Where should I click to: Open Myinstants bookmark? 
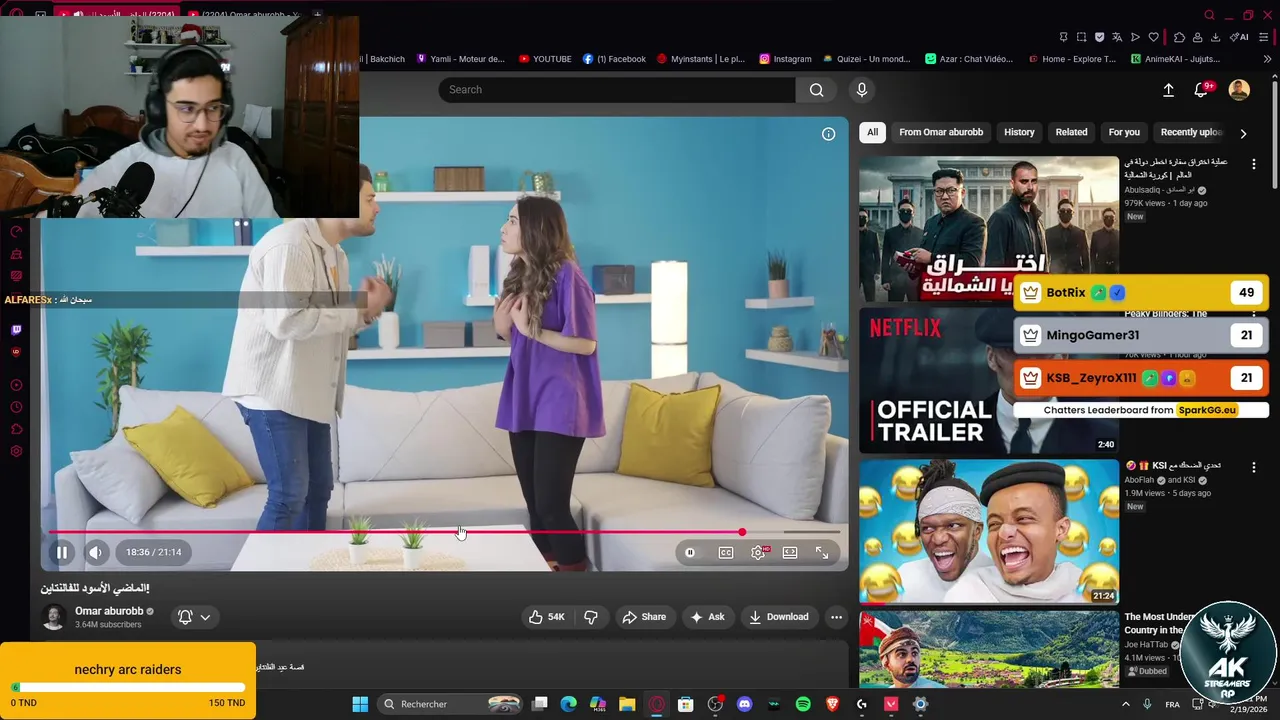[701, 59]
